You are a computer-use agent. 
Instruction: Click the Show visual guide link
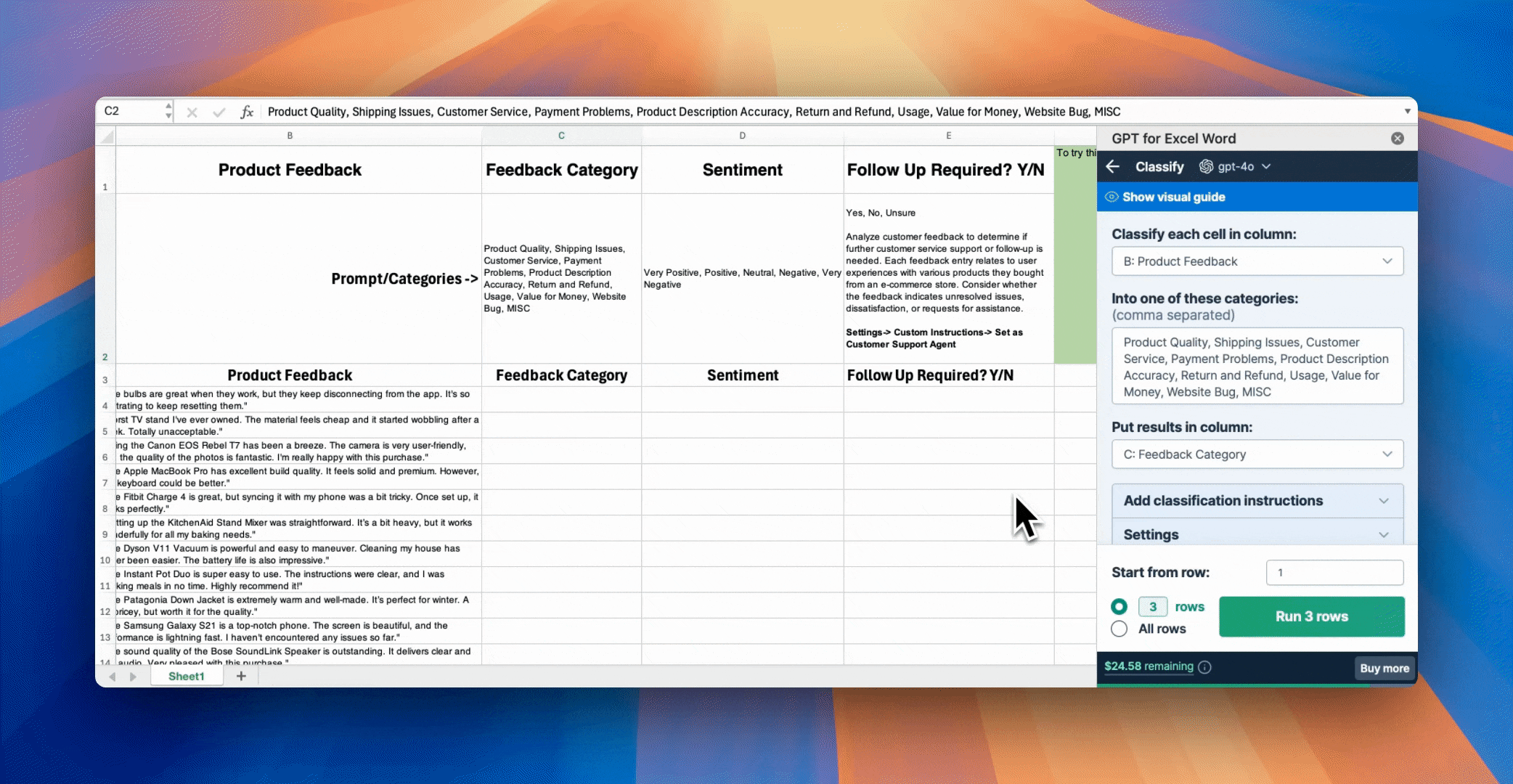tap(1173, 197)
